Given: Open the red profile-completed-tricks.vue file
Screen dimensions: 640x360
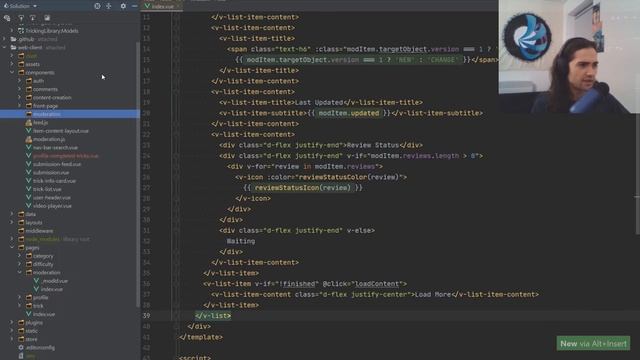Looking at the screenshot, I should 66,156.
